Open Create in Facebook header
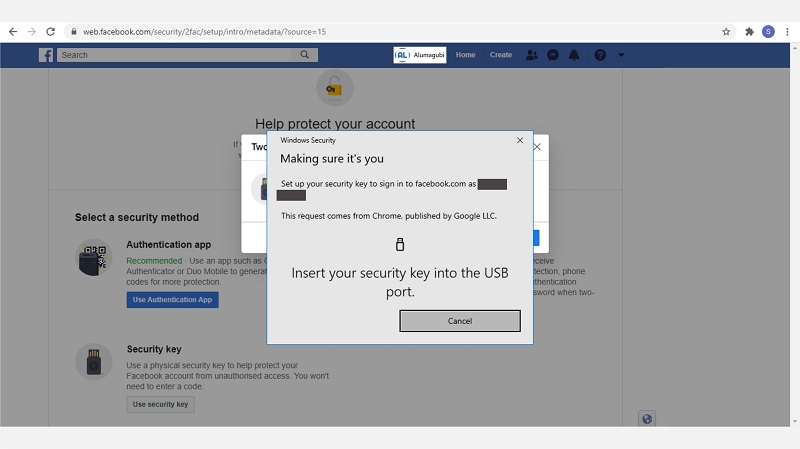The width and height of the screenshot is (800, 449). (501, 55)
